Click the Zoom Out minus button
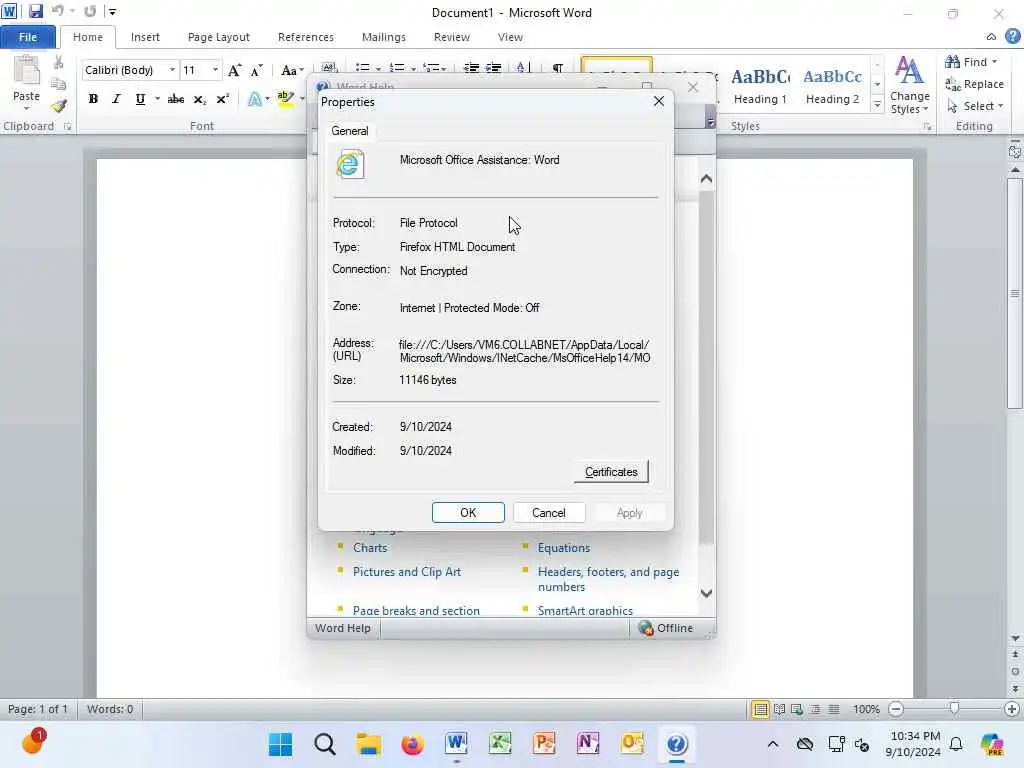This screenshot has height=768, width=1024. [x=897, y=709]
